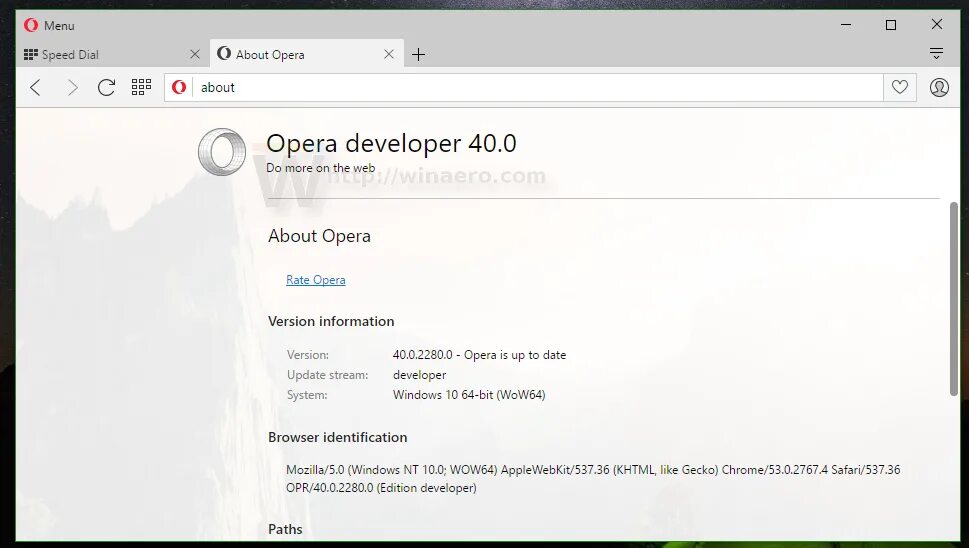Maximize the Opera window
969x548 pixels.
pyautogui.click(x=891, y=25)
